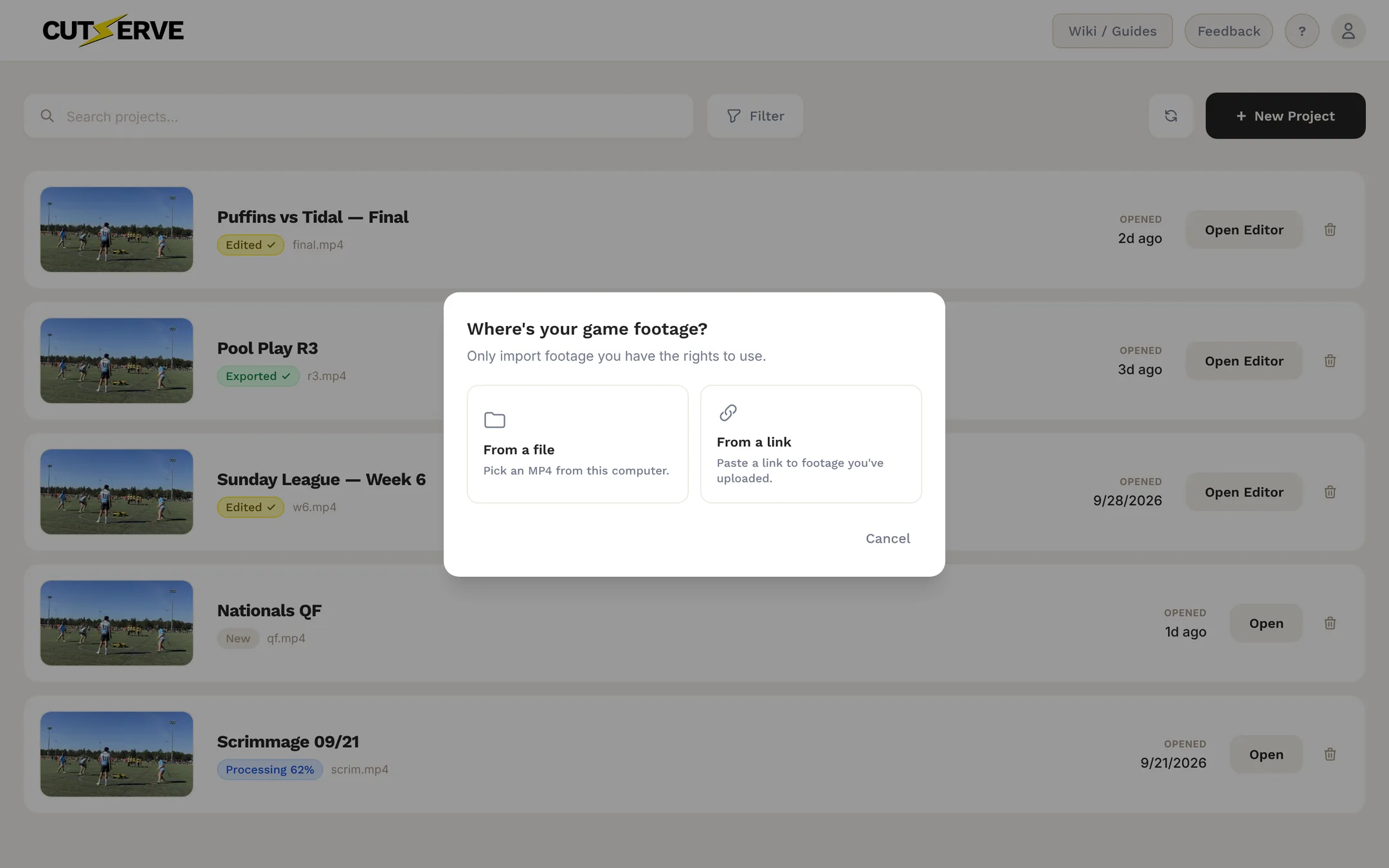Screen dimensions: 1389x868
Task: Refresh the project list
Action: coord(1170,116)
